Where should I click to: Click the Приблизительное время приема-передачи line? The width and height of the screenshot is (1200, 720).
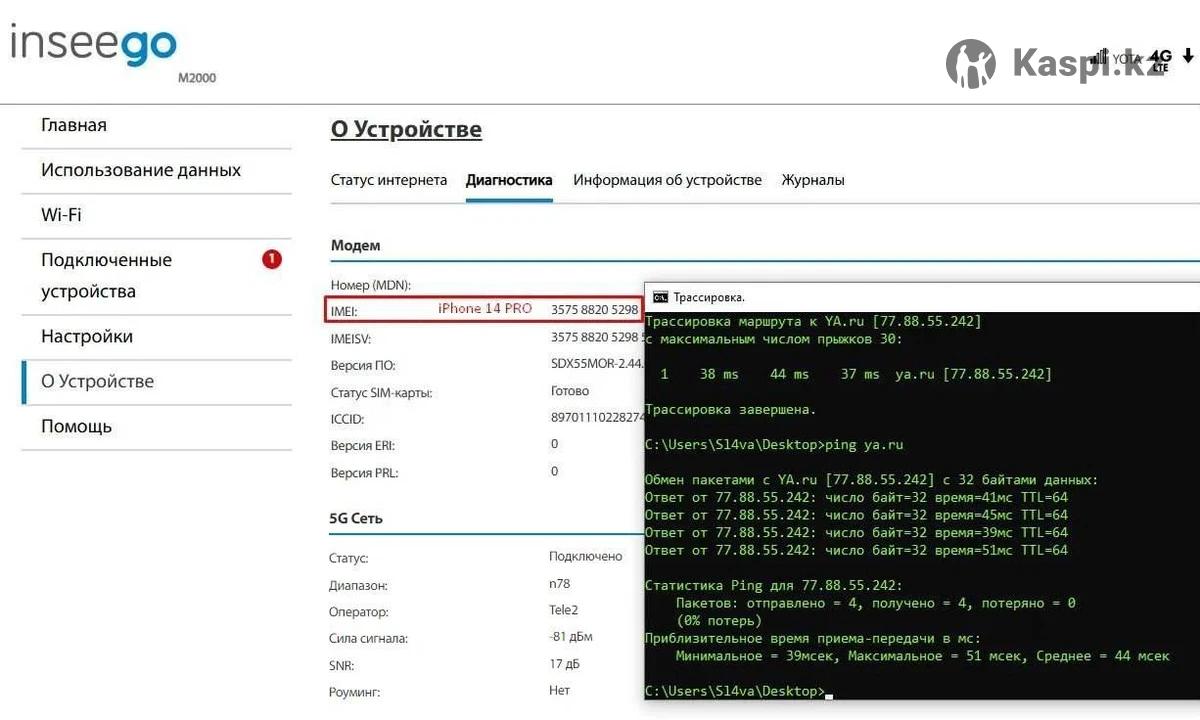(x=813, y=638)
